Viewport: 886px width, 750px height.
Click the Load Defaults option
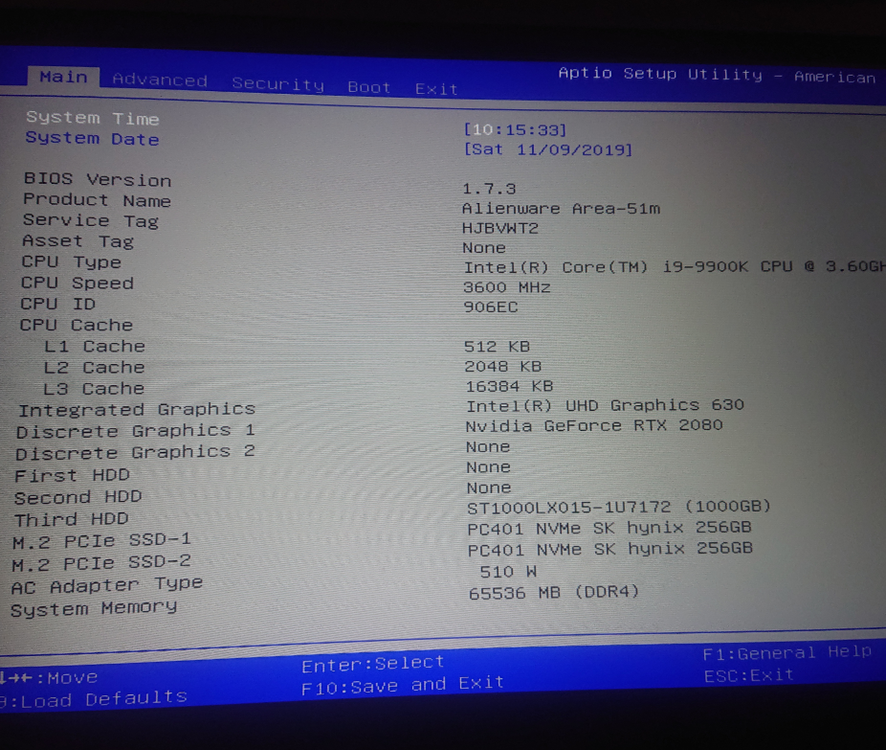click(95, 699)
